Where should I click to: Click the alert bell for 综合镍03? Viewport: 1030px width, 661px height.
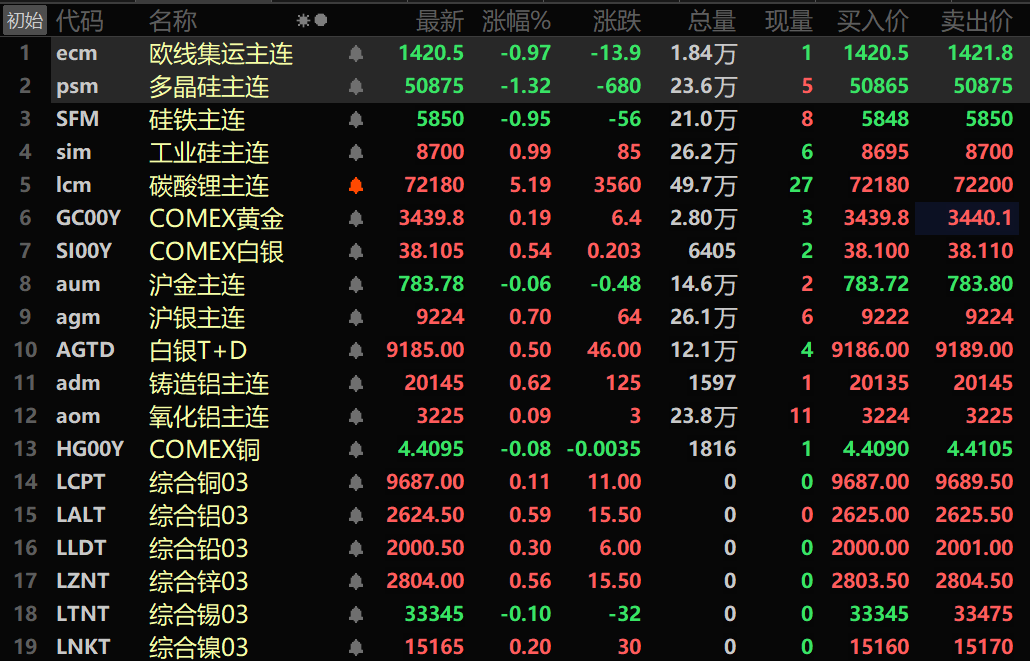pyautogui.click(x=356, y=648)
